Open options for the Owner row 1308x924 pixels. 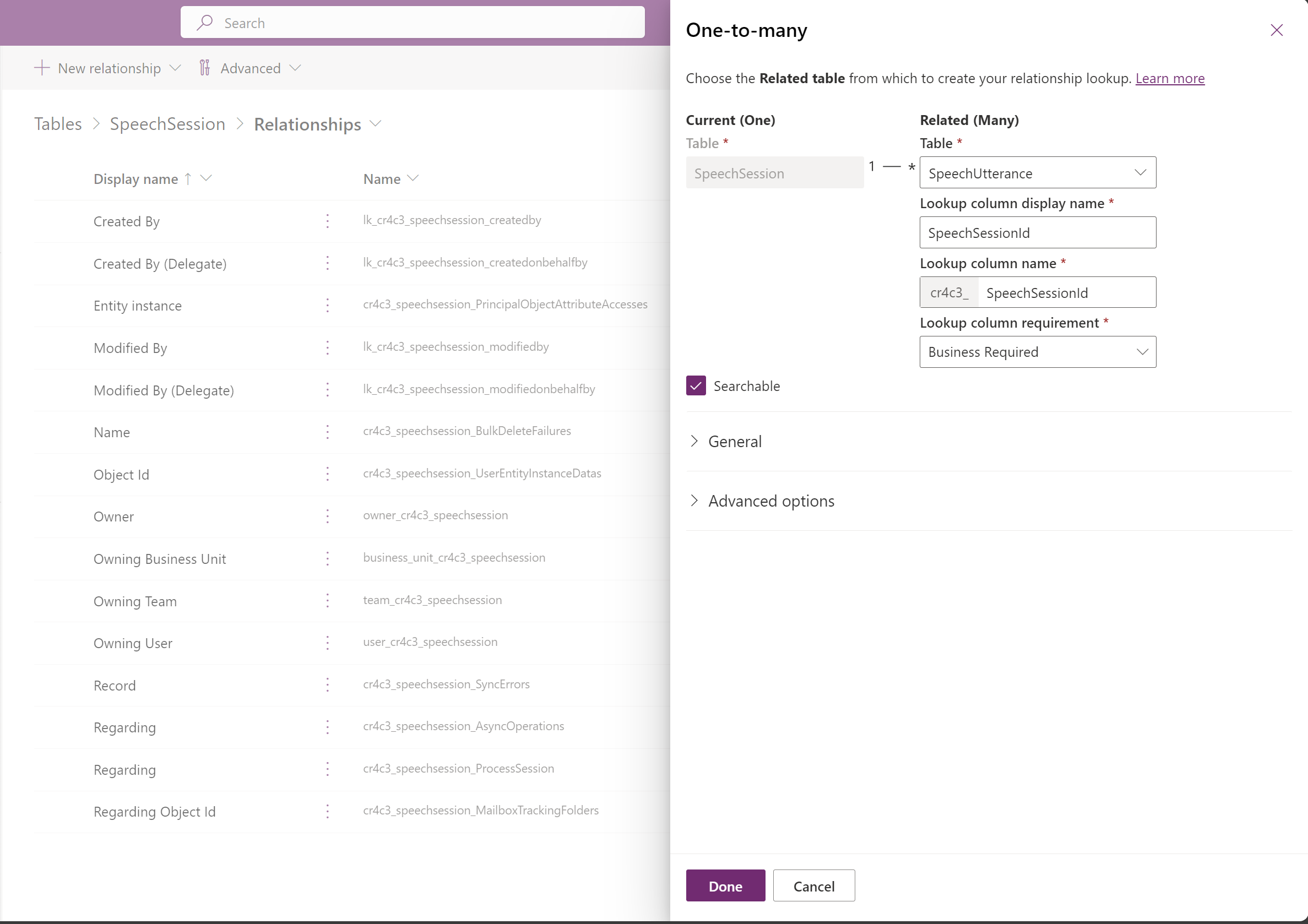click(328, 516)
